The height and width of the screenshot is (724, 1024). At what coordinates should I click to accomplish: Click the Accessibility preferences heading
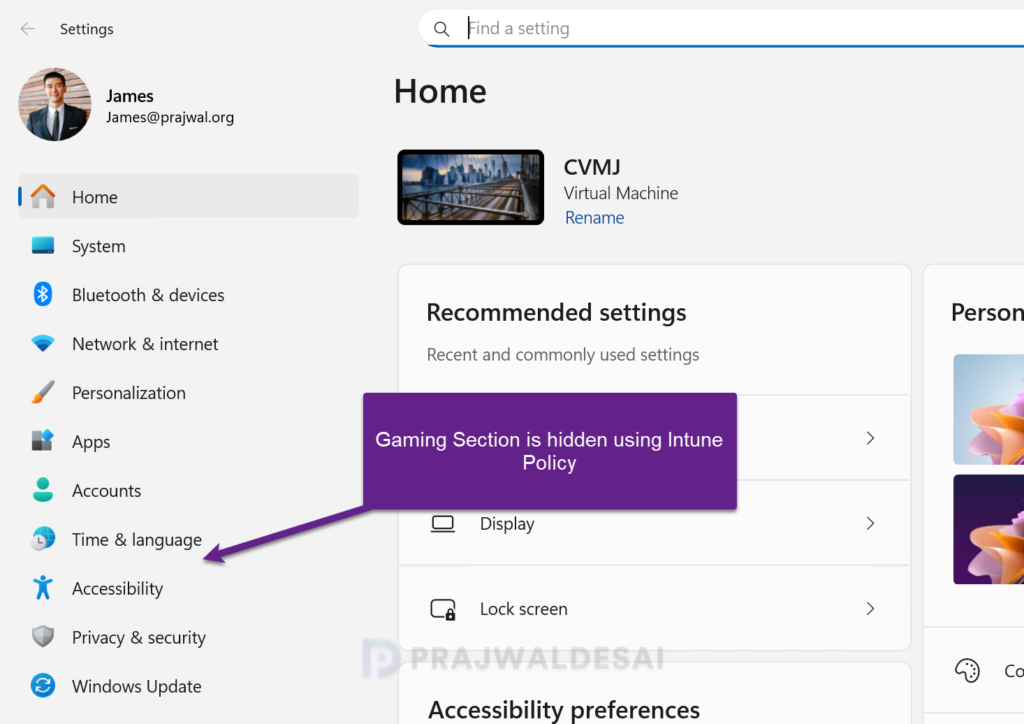pos(564,710)
